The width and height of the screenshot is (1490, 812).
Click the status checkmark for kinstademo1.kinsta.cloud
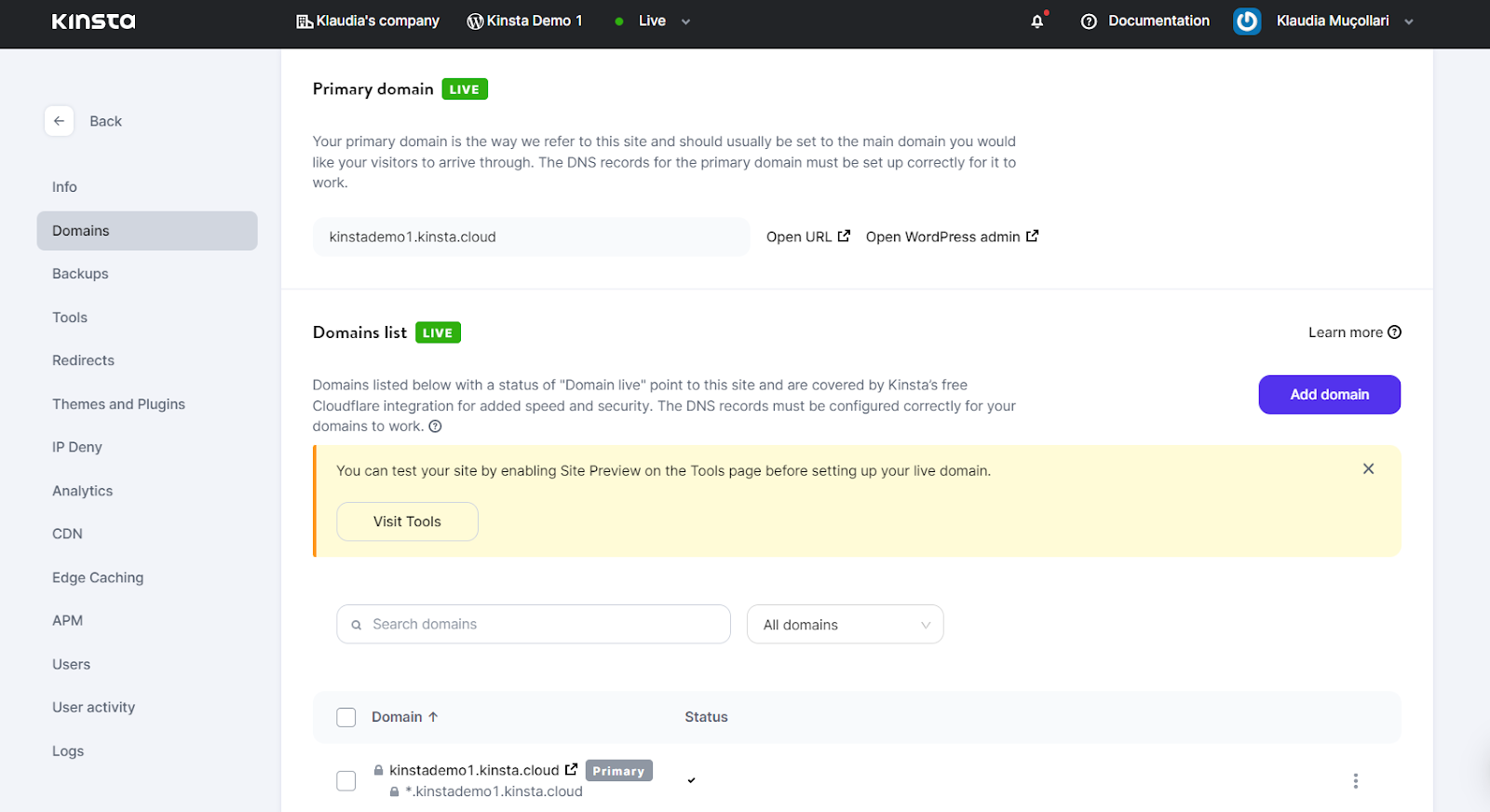[691, 780]
